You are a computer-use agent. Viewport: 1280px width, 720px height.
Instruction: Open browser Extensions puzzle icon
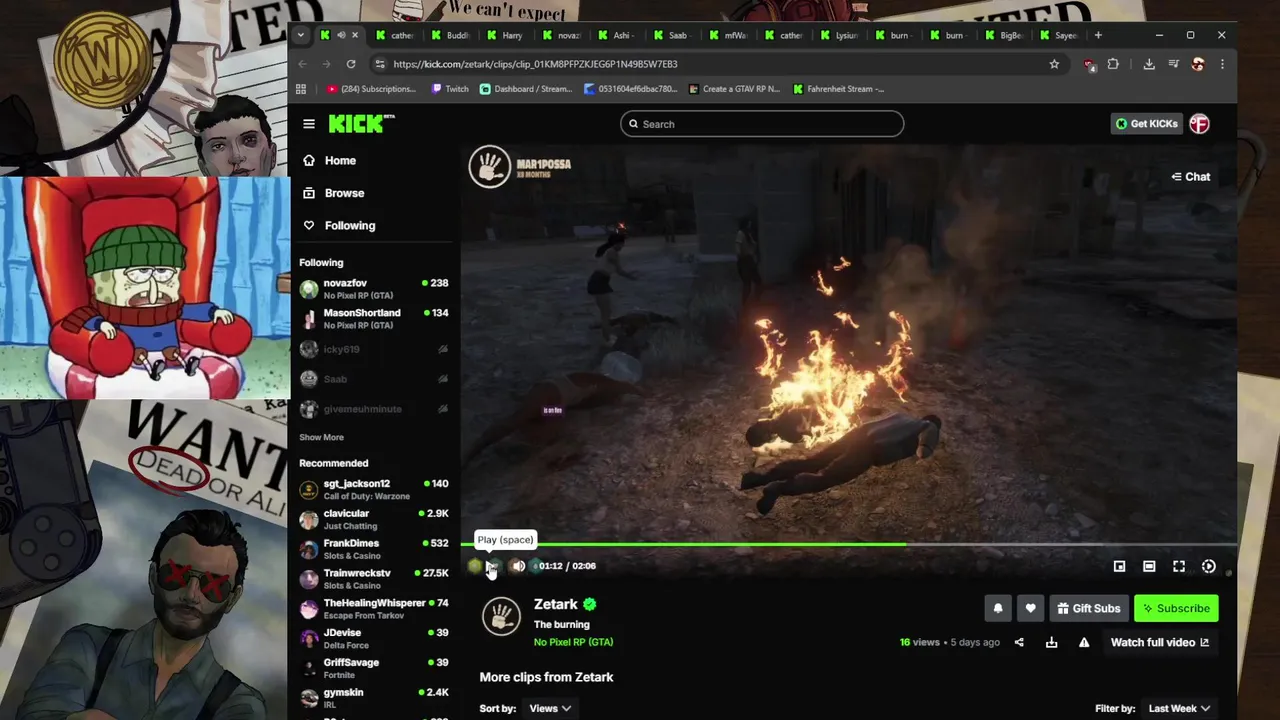pyautogui.click(x=1113, y=64)
